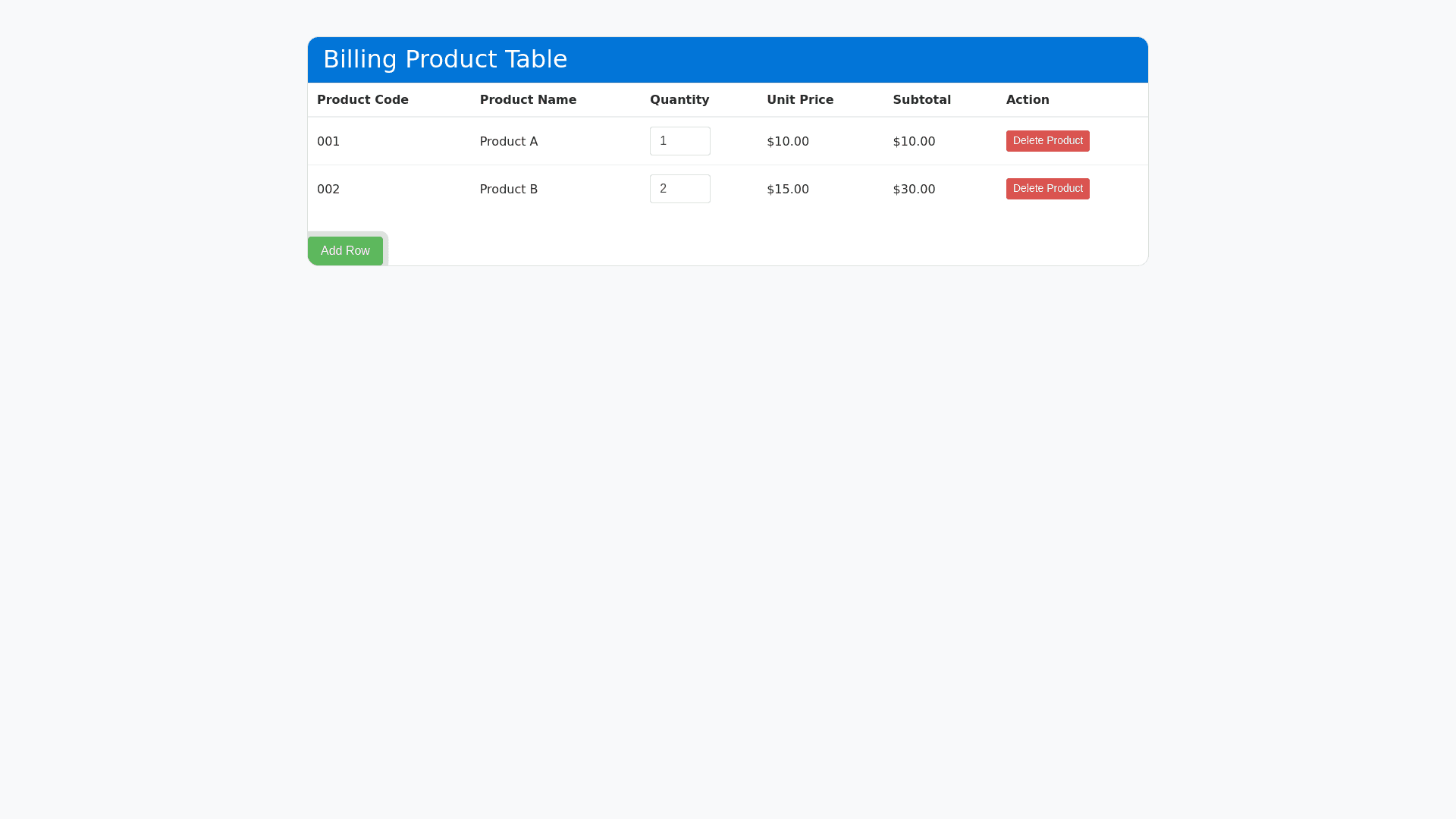The width and height of the screenshot is (1456, 819).
Task: Click the Quantity column header
Action: point(679,100)
